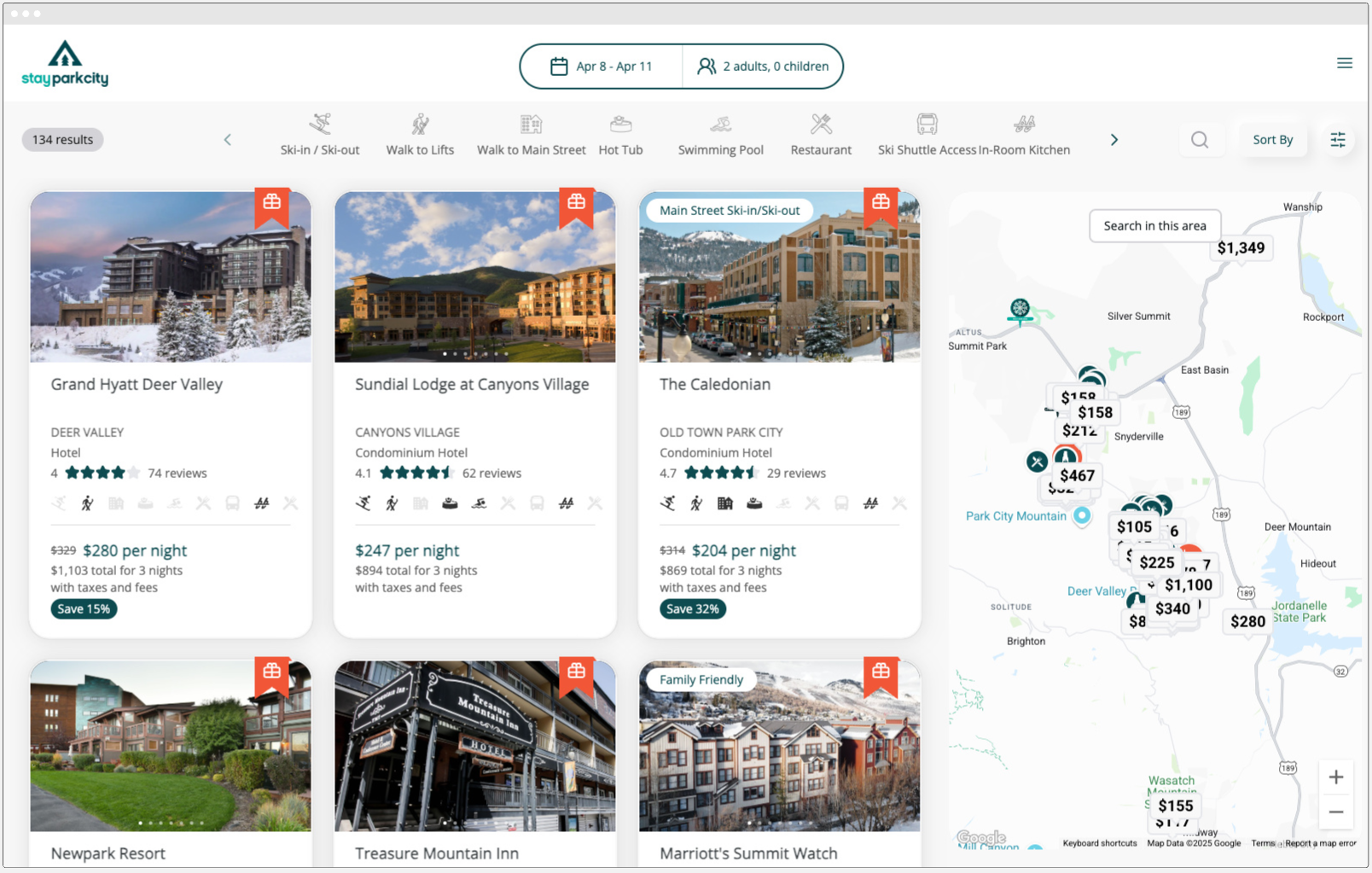Toggle the Ski Shuttle Access filter
This screenshot has height=873, width=1372.
[927, 136]
